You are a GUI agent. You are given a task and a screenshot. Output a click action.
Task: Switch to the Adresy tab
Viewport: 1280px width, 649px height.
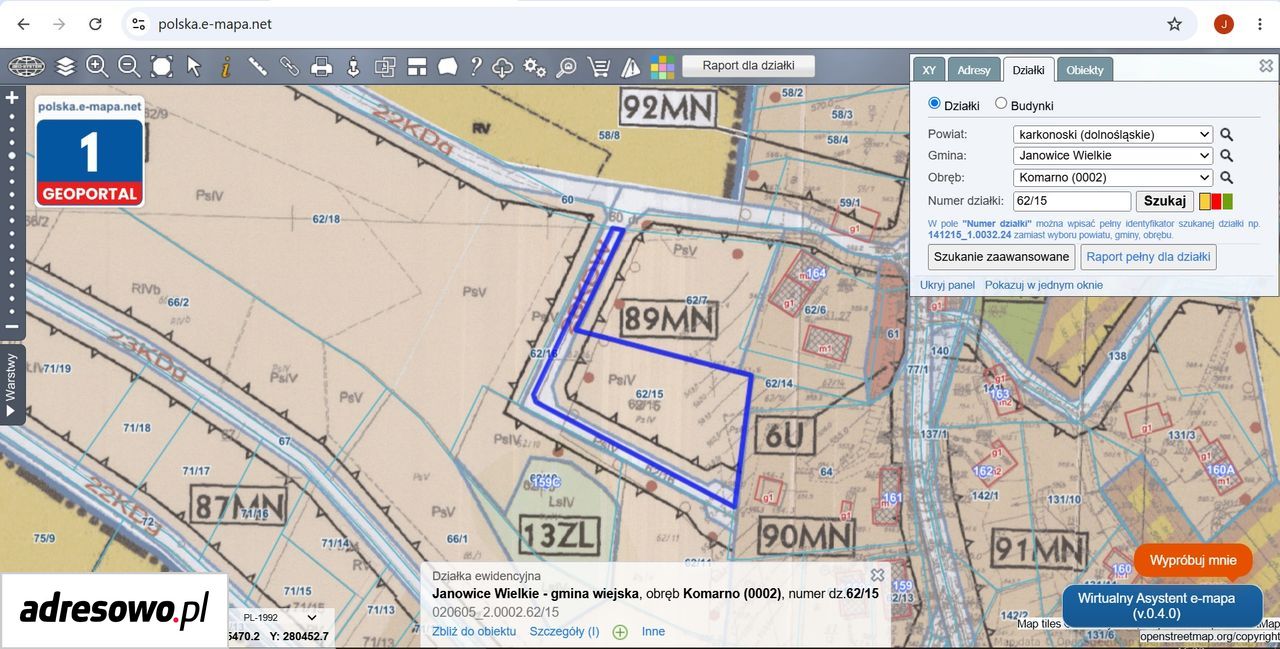[974, 69]
